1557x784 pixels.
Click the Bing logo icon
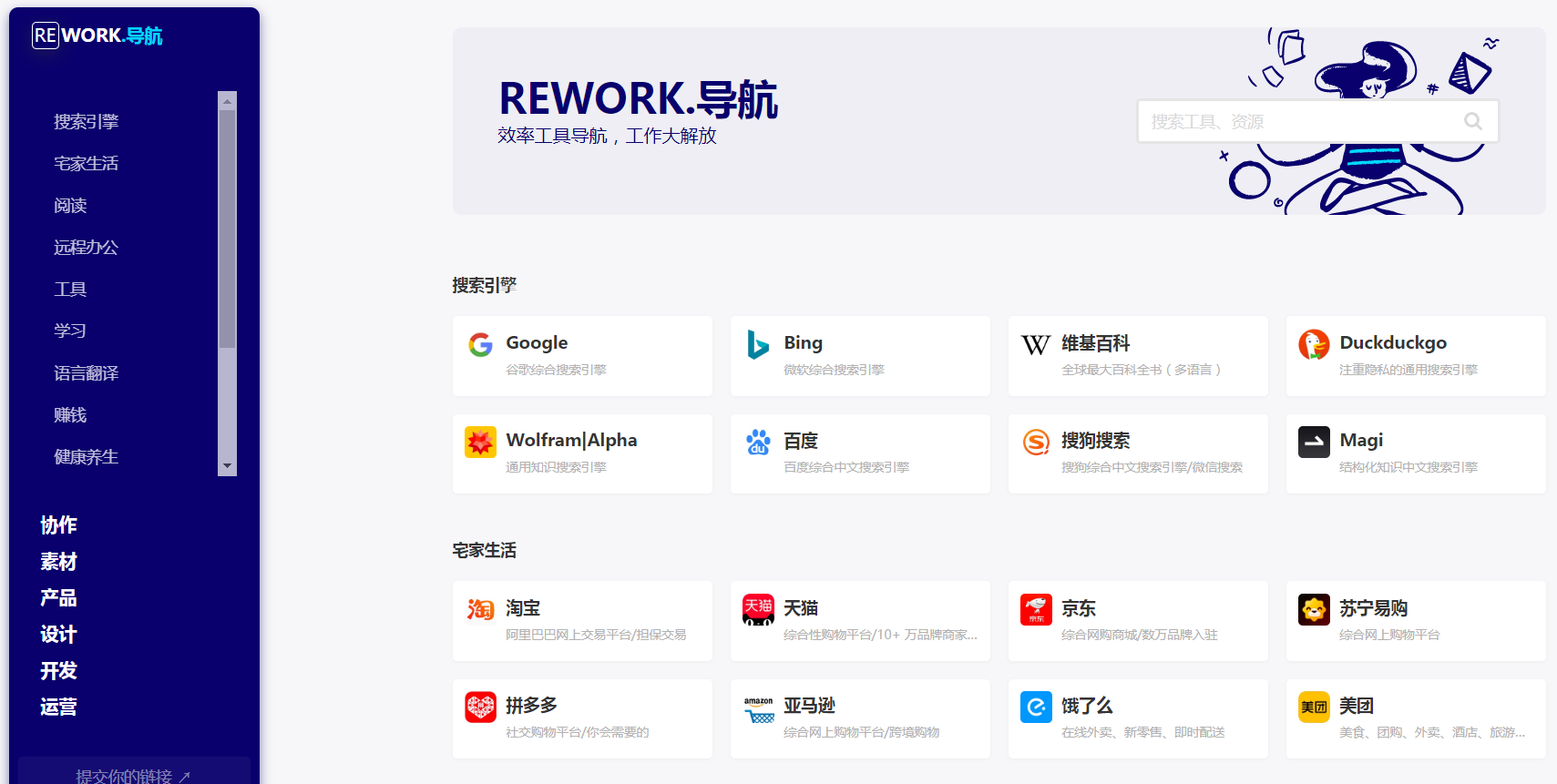coord(758,344)
